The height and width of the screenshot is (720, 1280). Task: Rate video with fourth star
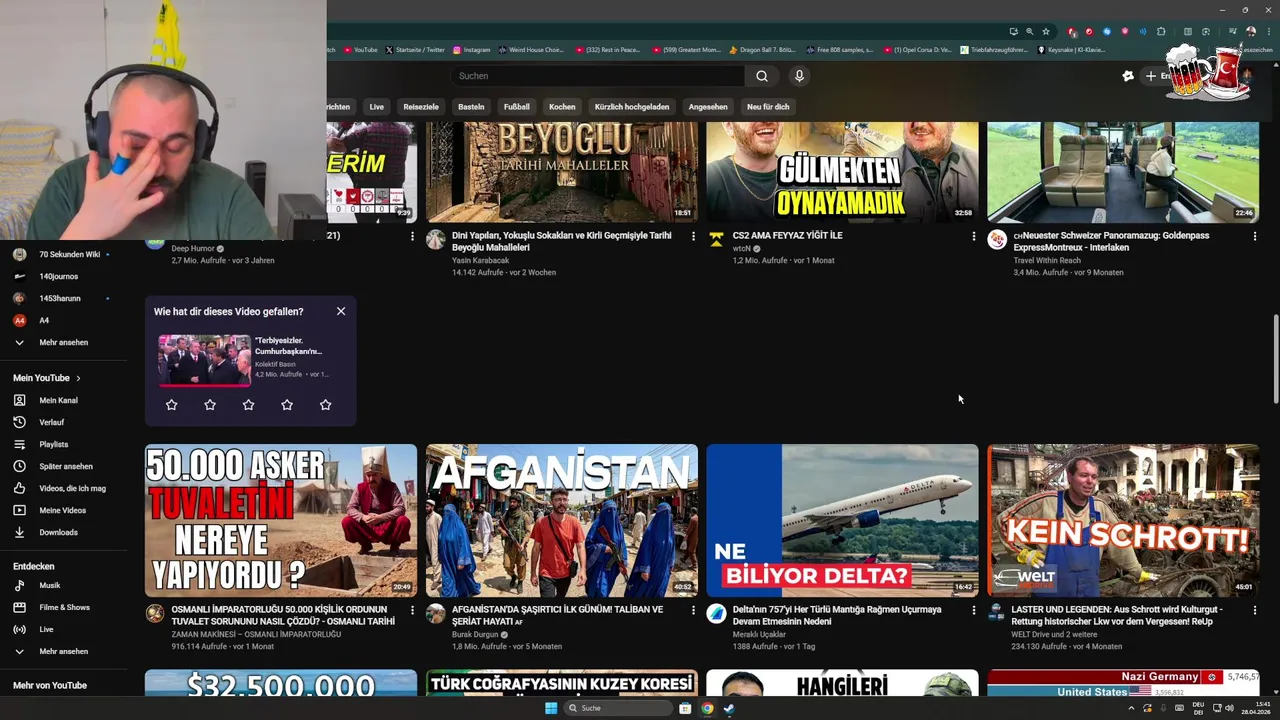tap(287, 405)
